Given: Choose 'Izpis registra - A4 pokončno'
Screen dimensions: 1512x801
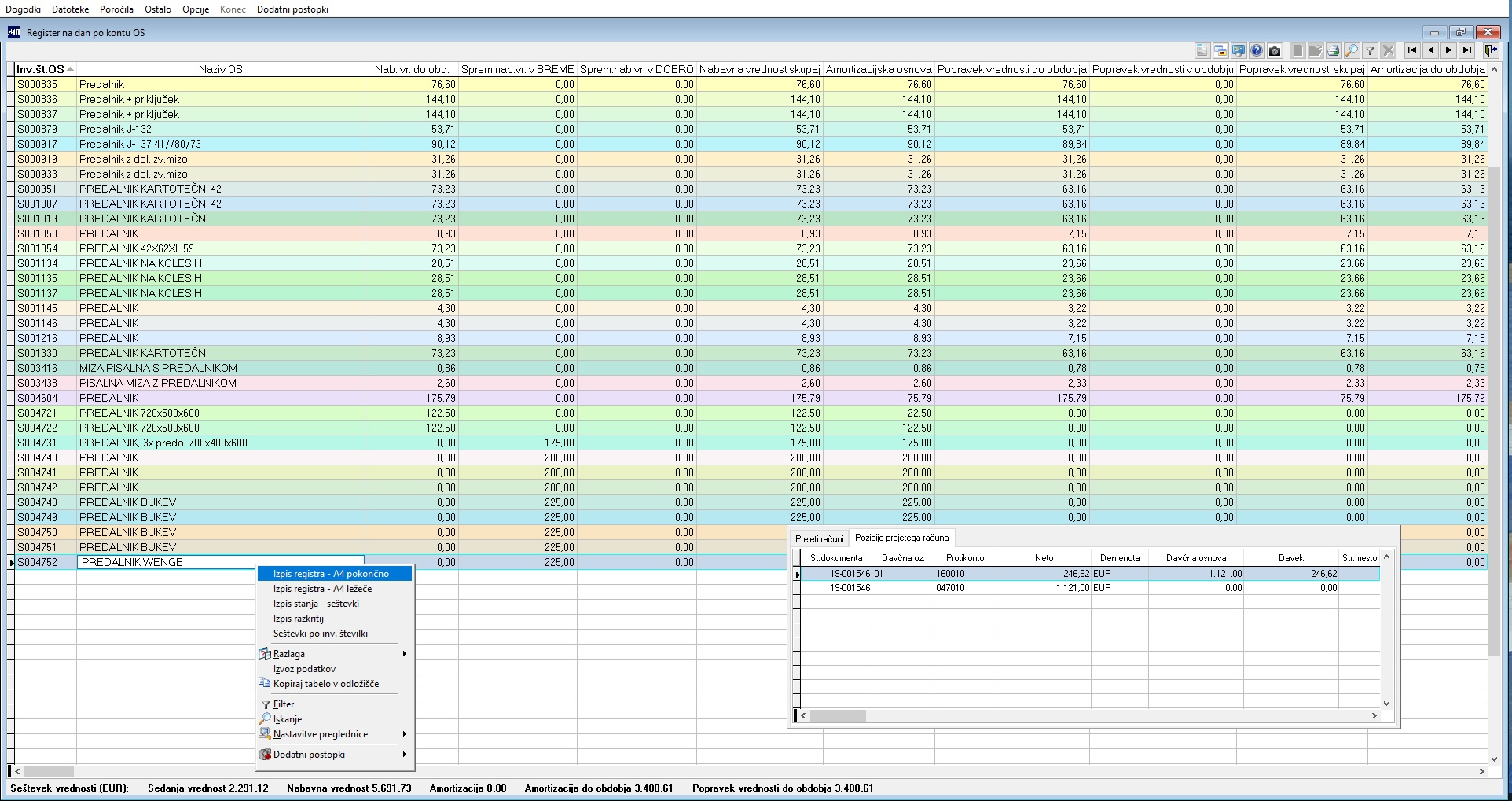Looking at the screenshot, I should [335, 574].
